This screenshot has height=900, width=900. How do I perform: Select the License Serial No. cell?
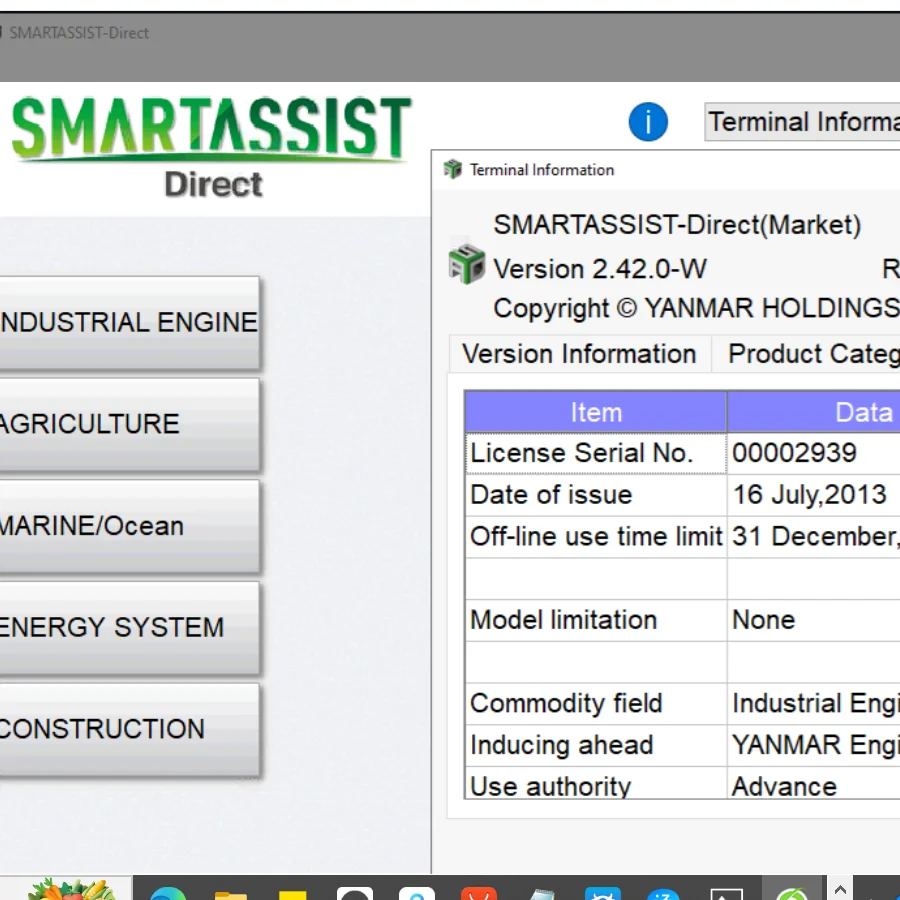pos(596,453)
